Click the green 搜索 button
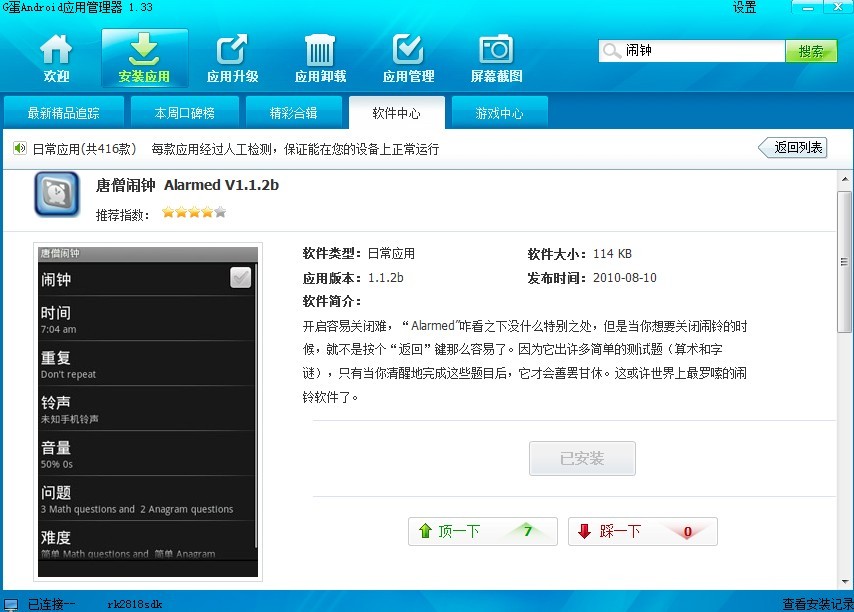This screenshot has width=854, height=612. point(811,51)
